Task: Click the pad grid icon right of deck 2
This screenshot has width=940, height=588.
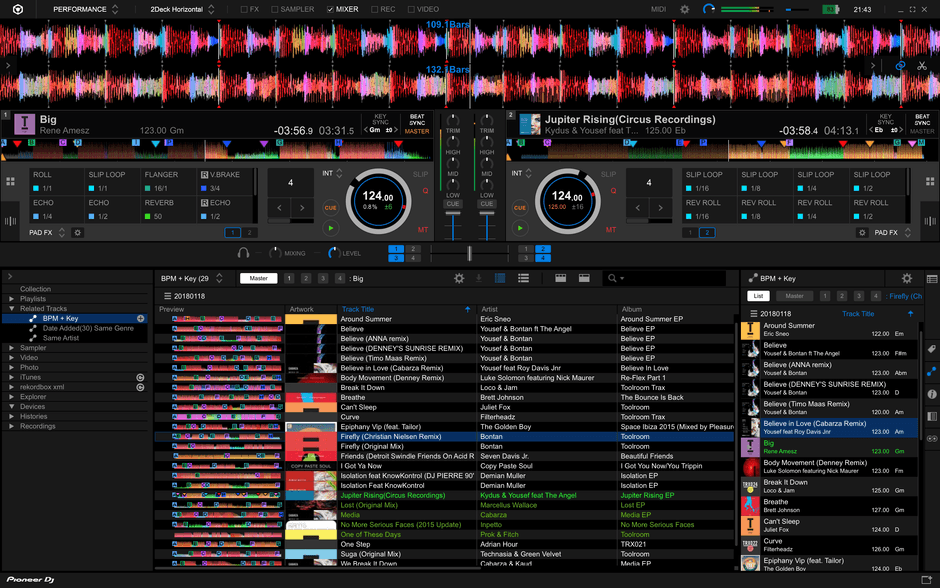Action: pos(930,181)
